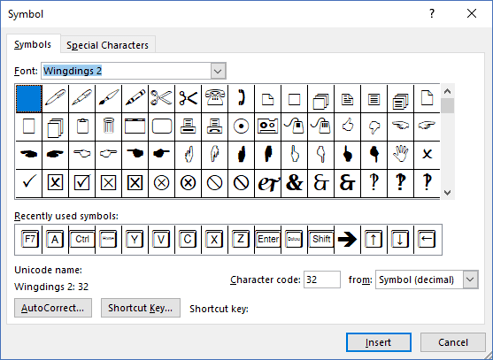Choose the recently used Enter key symbol
493x360 pixels.
(x=268, y=239)
